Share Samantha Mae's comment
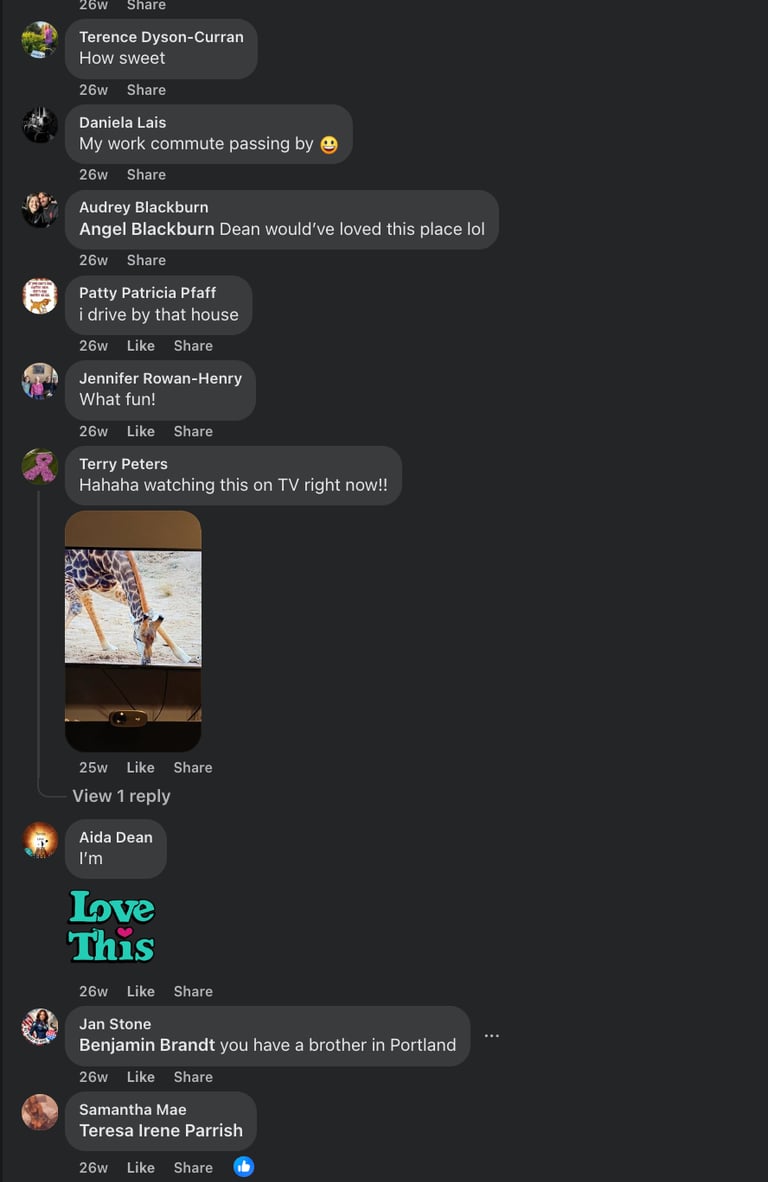This screenshot has height=1182, width=768. click(193, 1168)
